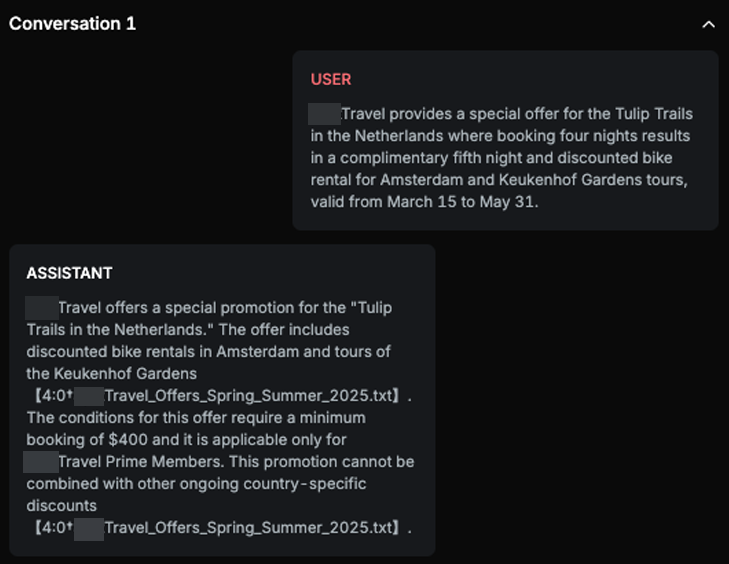729x564 pixels.
Task: Click the redacted block inside the first citation
Action: point(88,395)
